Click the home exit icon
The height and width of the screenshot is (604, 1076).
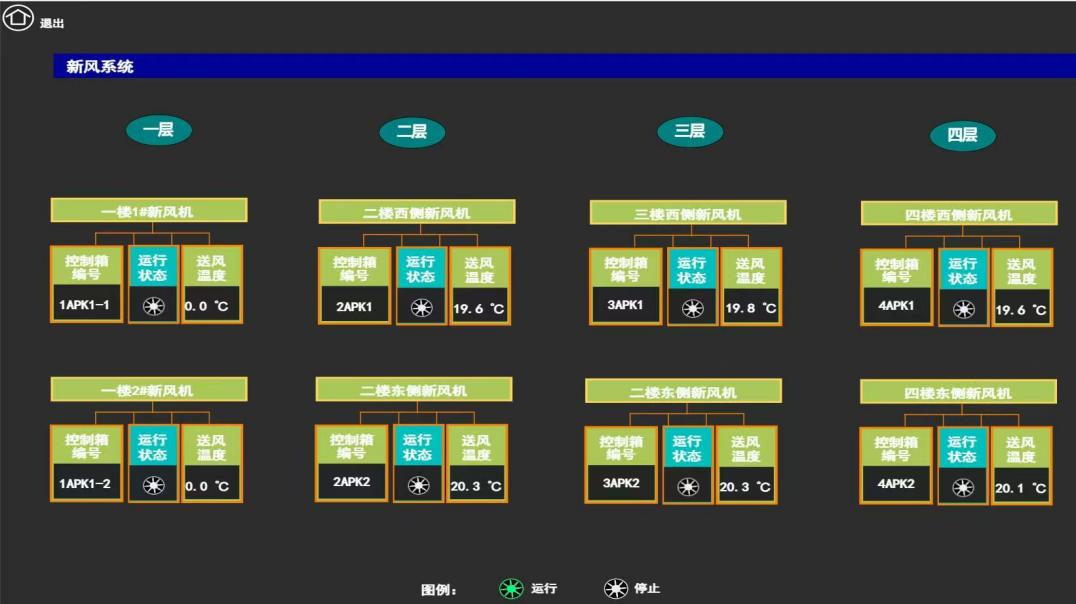click(17, 19)
